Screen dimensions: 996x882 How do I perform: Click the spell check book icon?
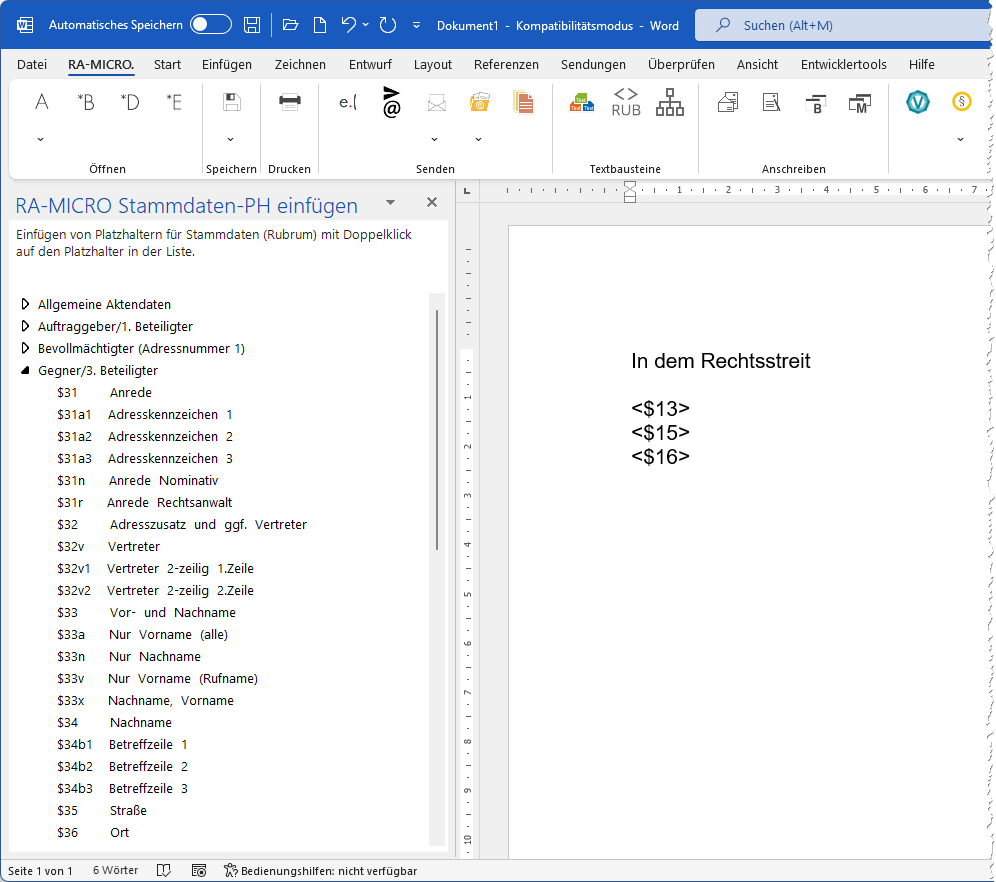click(x=164, y=871)
